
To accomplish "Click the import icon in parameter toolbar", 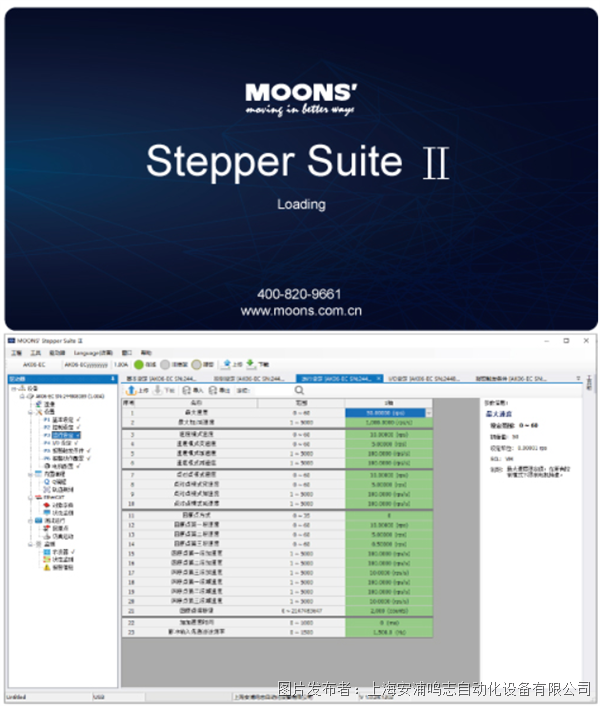I will [186, 390].
